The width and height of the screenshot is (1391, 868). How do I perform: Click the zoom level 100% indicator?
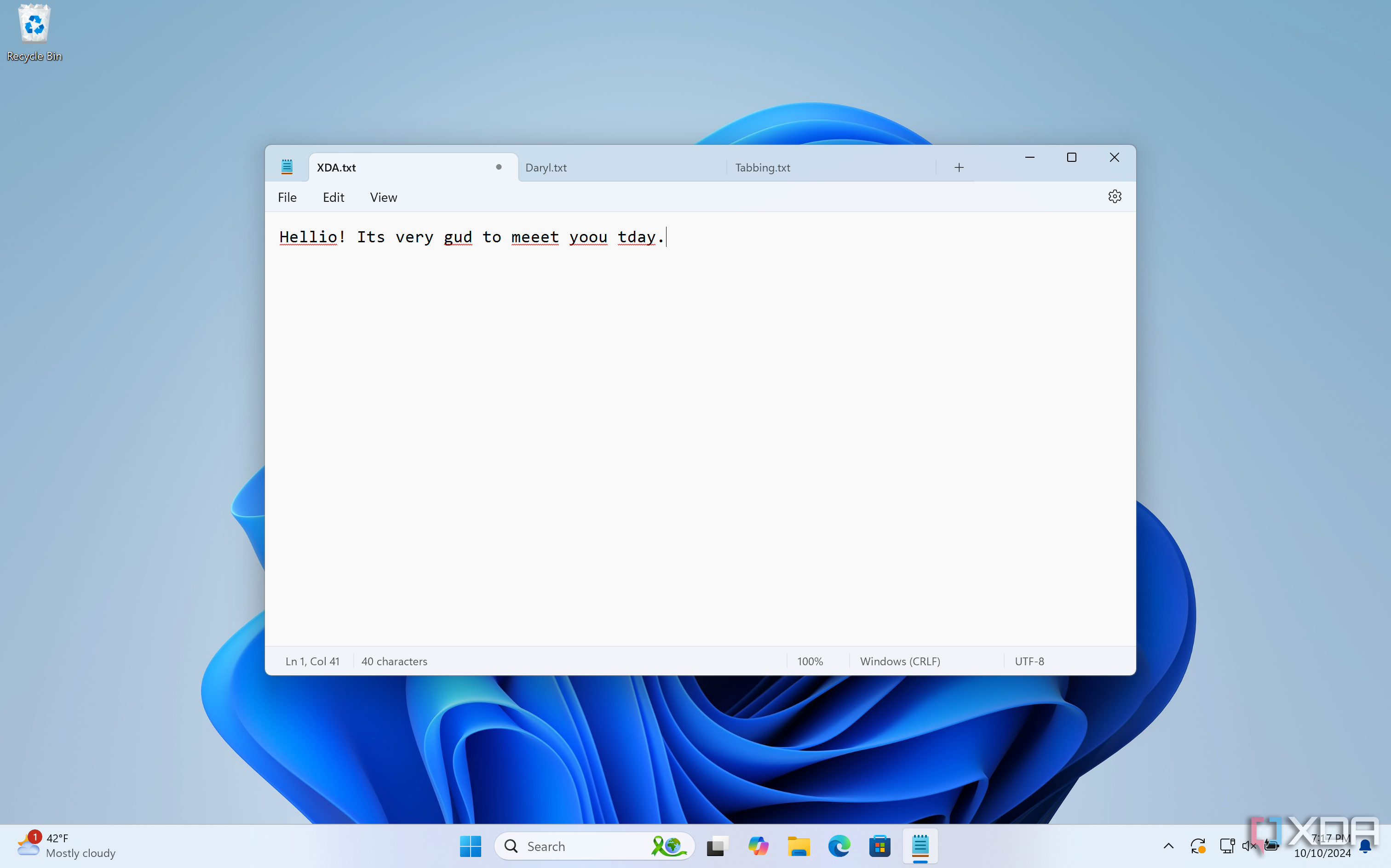[x=810, y=661]
